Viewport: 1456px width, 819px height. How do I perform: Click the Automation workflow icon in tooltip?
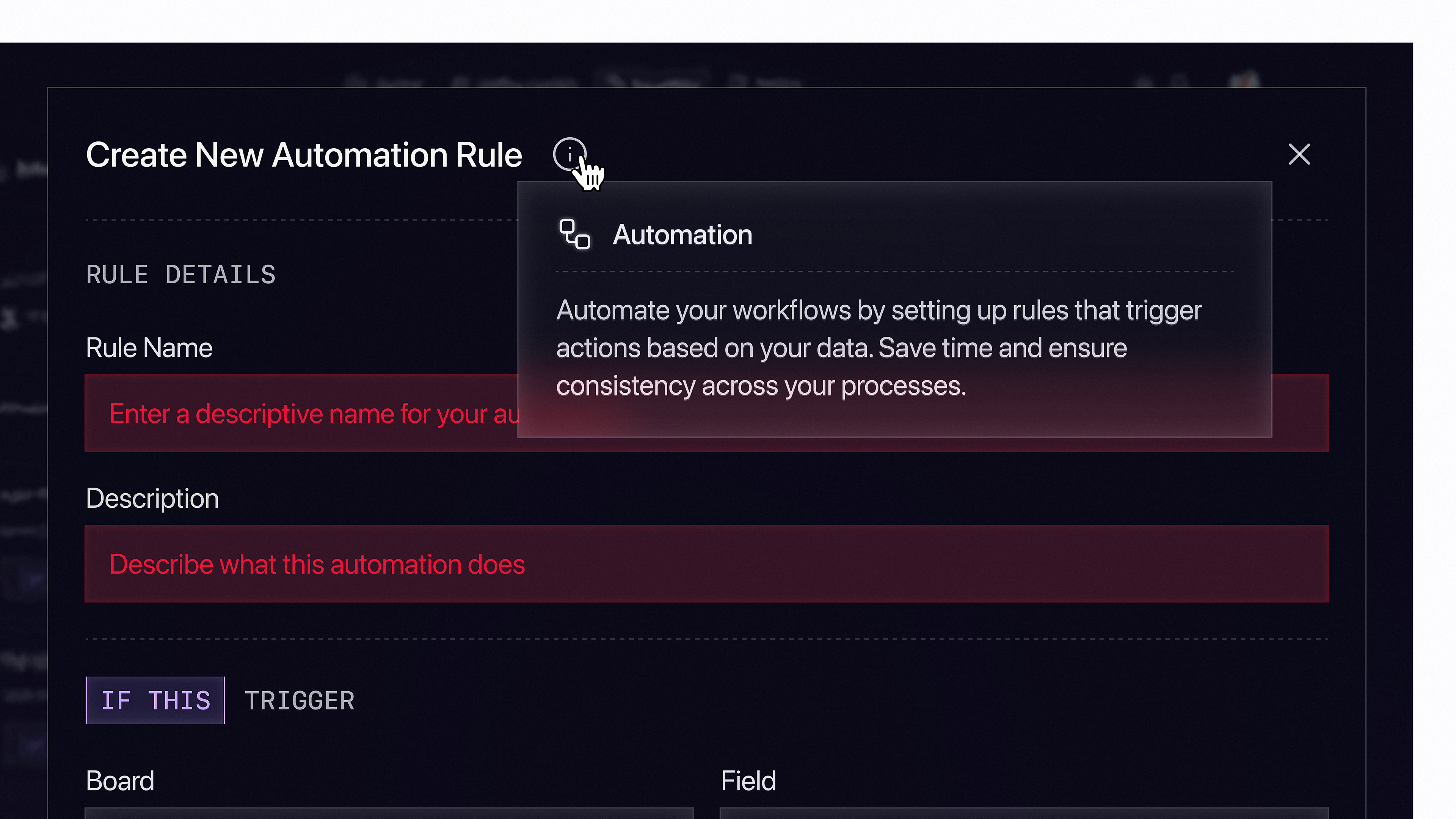(574, 234)
